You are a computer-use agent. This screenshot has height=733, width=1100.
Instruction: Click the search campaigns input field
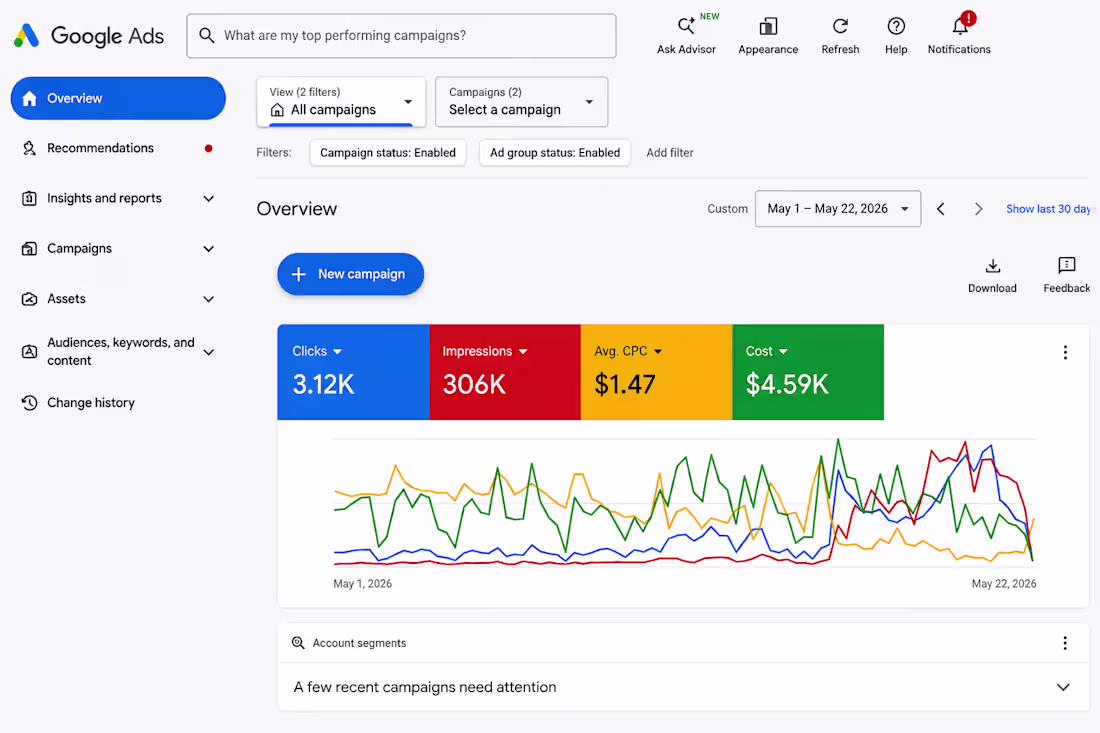point(401,36)
